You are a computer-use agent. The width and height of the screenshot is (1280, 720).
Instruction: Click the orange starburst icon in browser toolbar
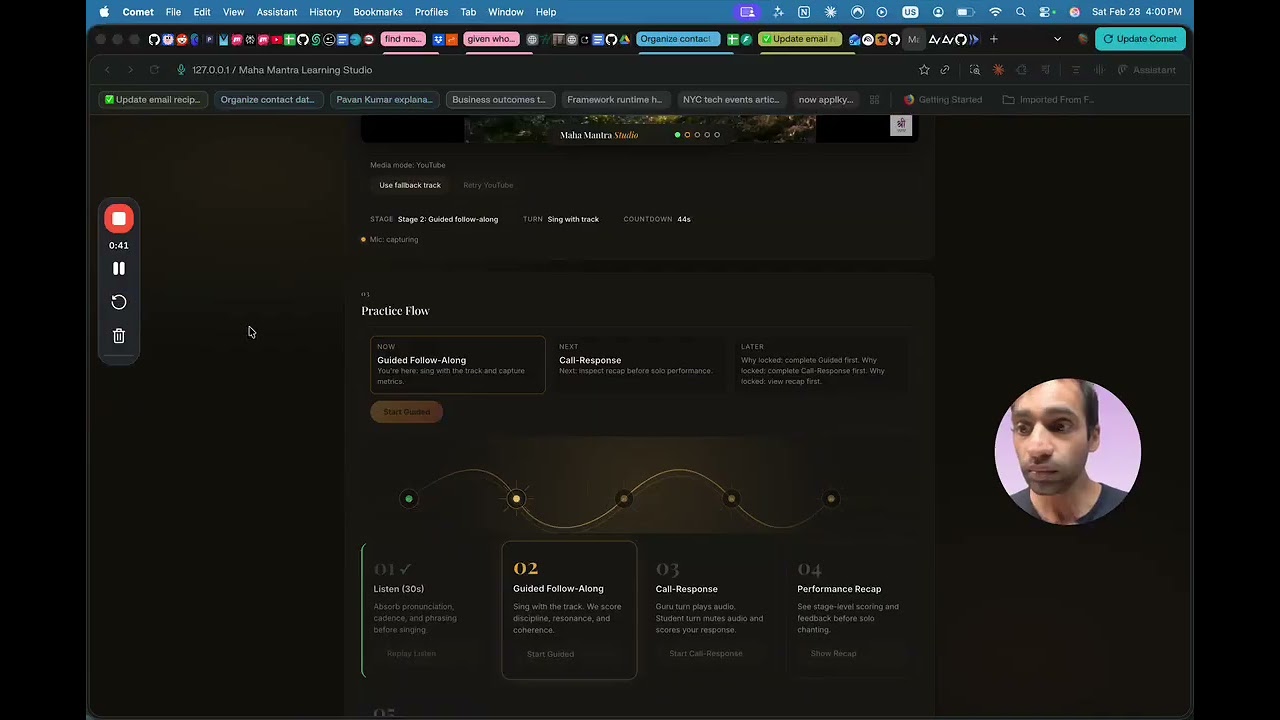(x=998, y=70)
